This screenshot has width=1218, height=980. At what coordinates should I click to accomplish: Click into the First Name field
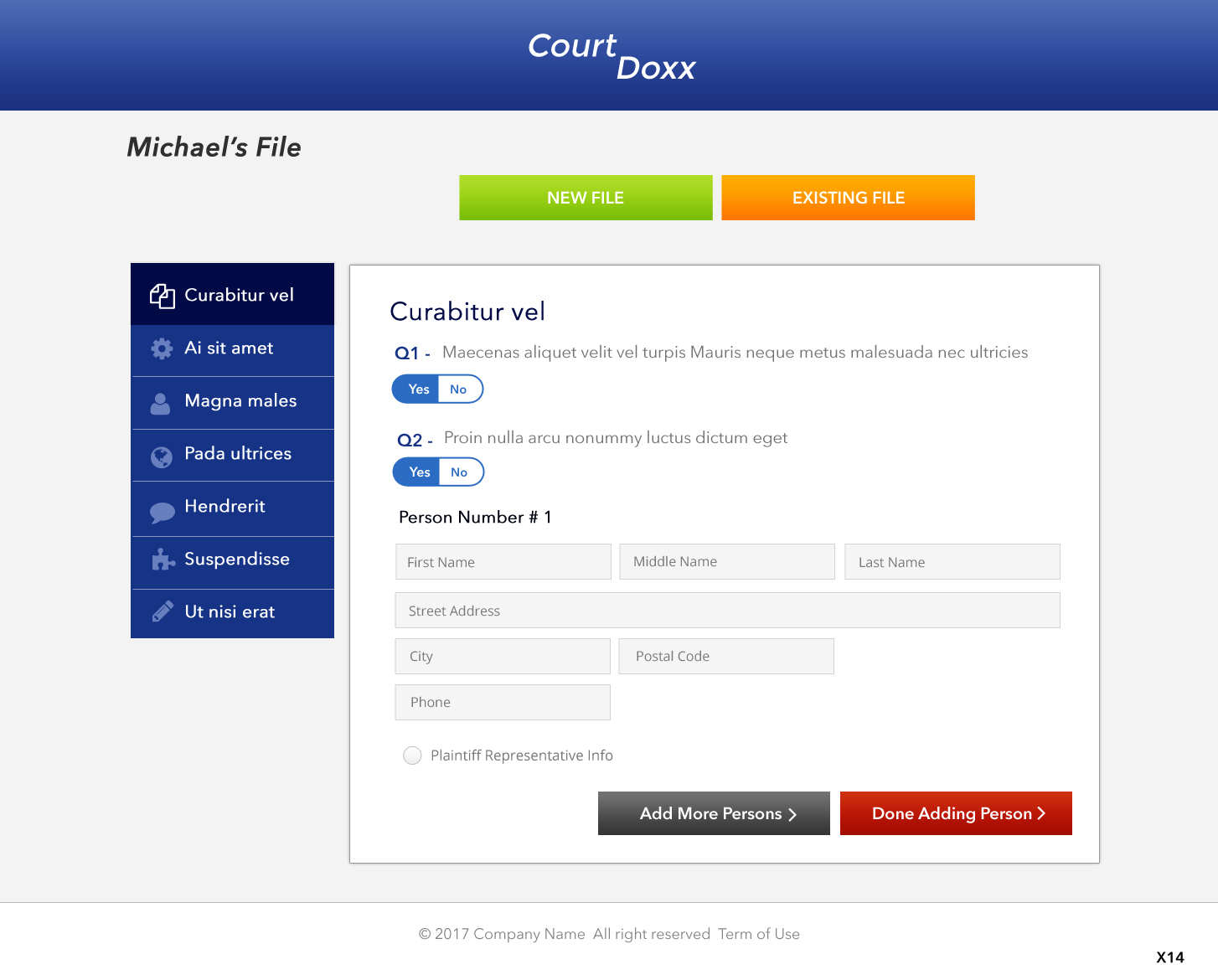[x=503, y=562]
